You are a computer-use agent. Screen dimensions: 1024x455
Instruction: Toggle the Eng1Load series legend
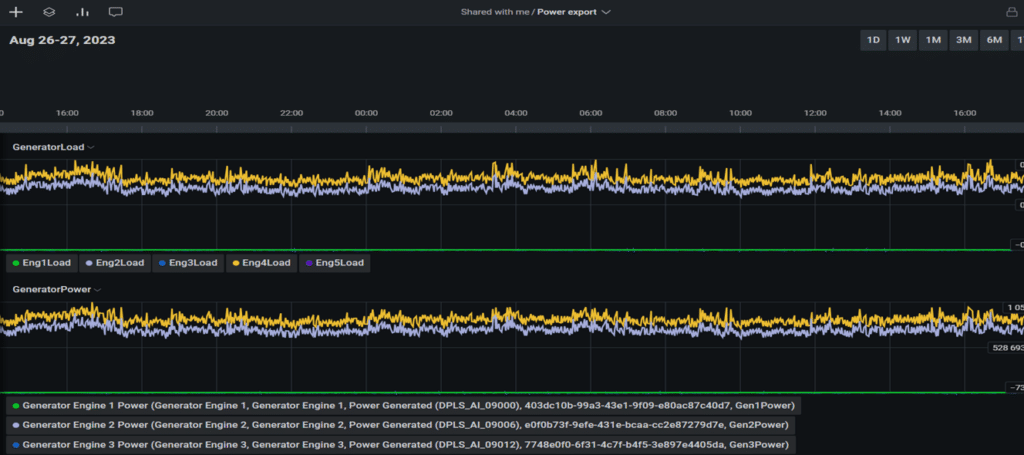coord(41,263)
